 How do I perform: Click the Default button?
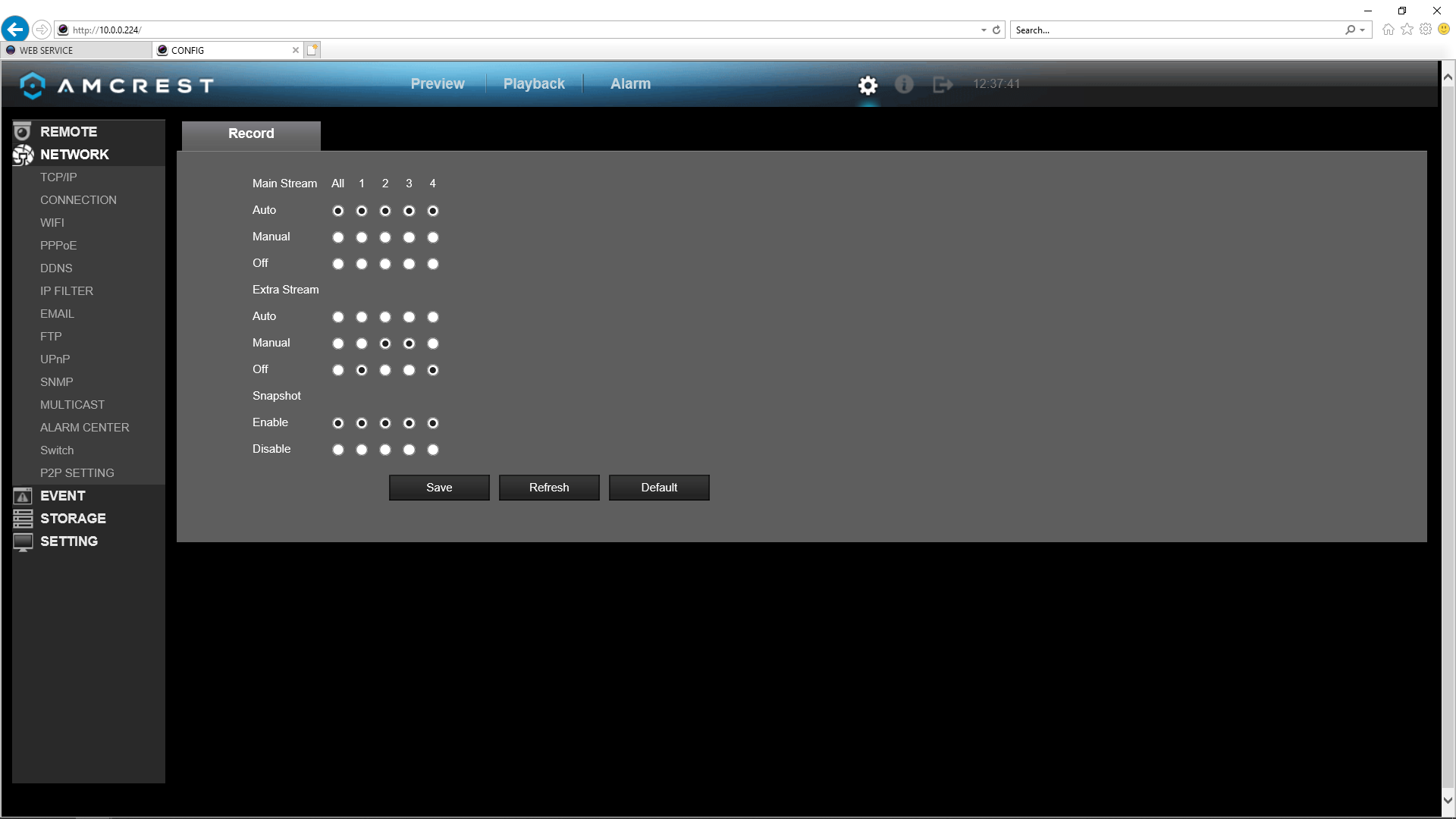(659, 488)
